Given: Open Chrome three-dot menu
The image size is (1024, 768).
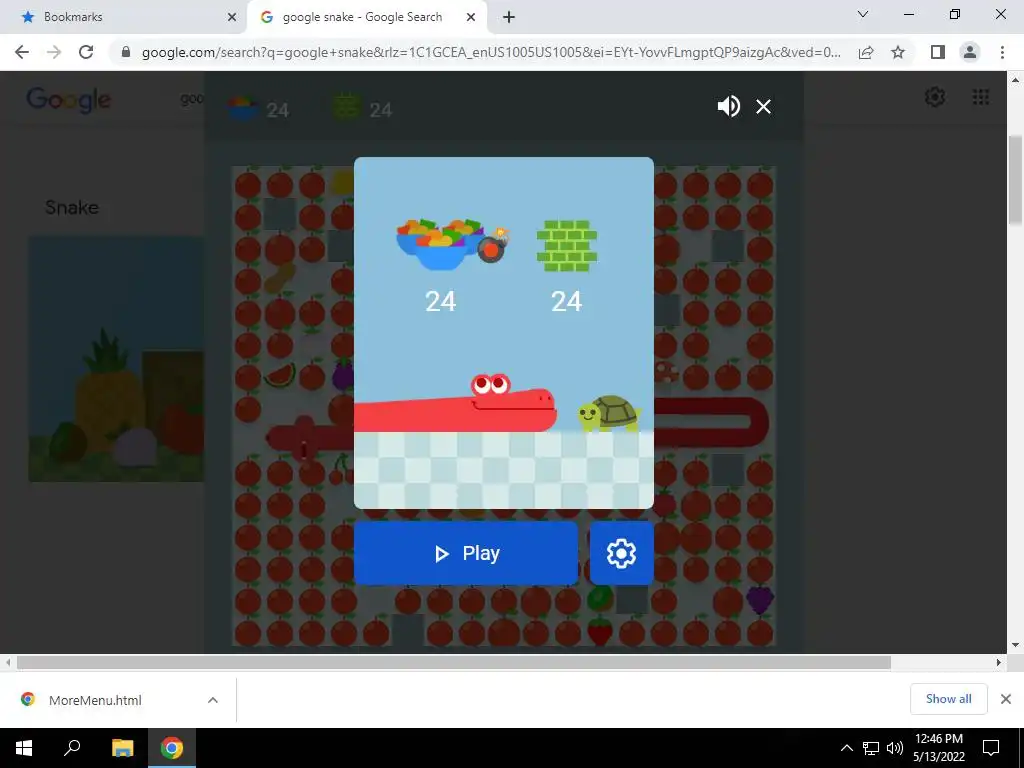Looking at the screenshot, I should pyautogui.click(x=1002, y=52).
